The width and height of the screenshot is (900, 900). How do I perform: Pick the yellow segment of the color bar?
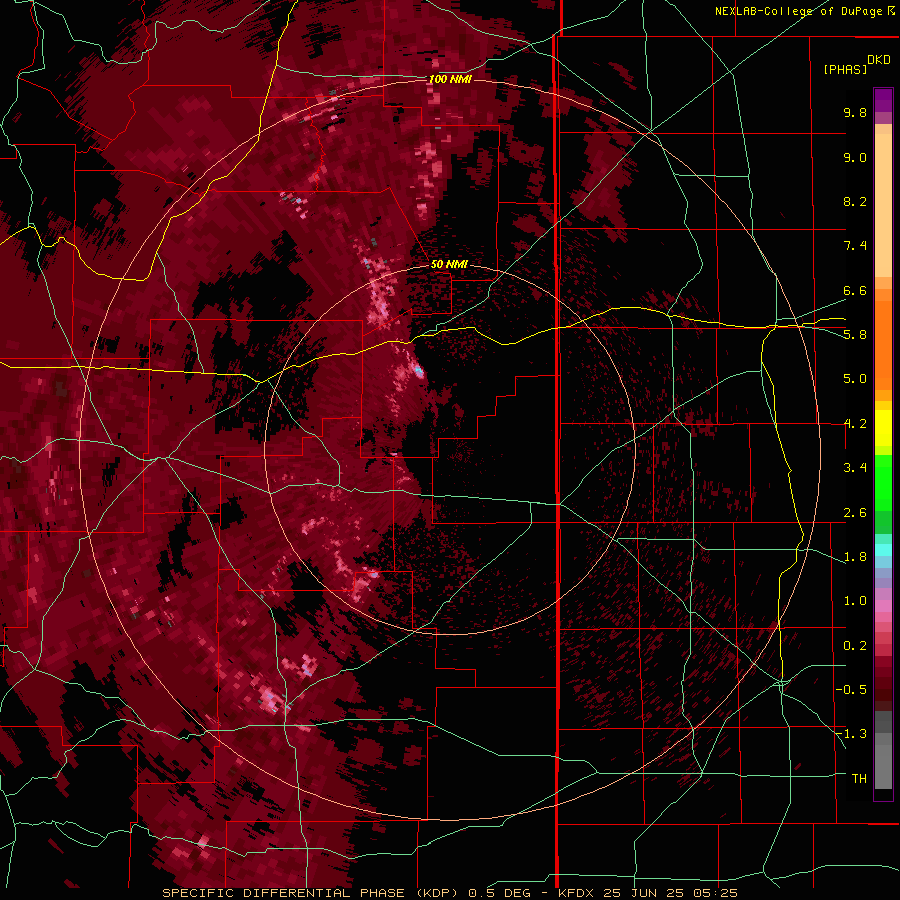(883, 428)
